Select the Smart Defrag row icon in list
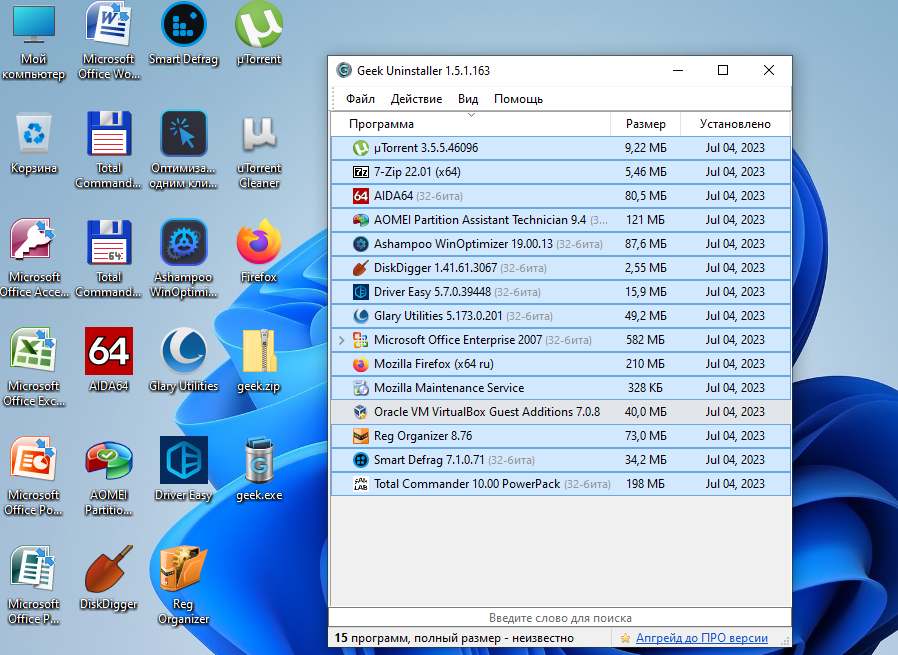The image size is (898, 655). pos(361,460)
